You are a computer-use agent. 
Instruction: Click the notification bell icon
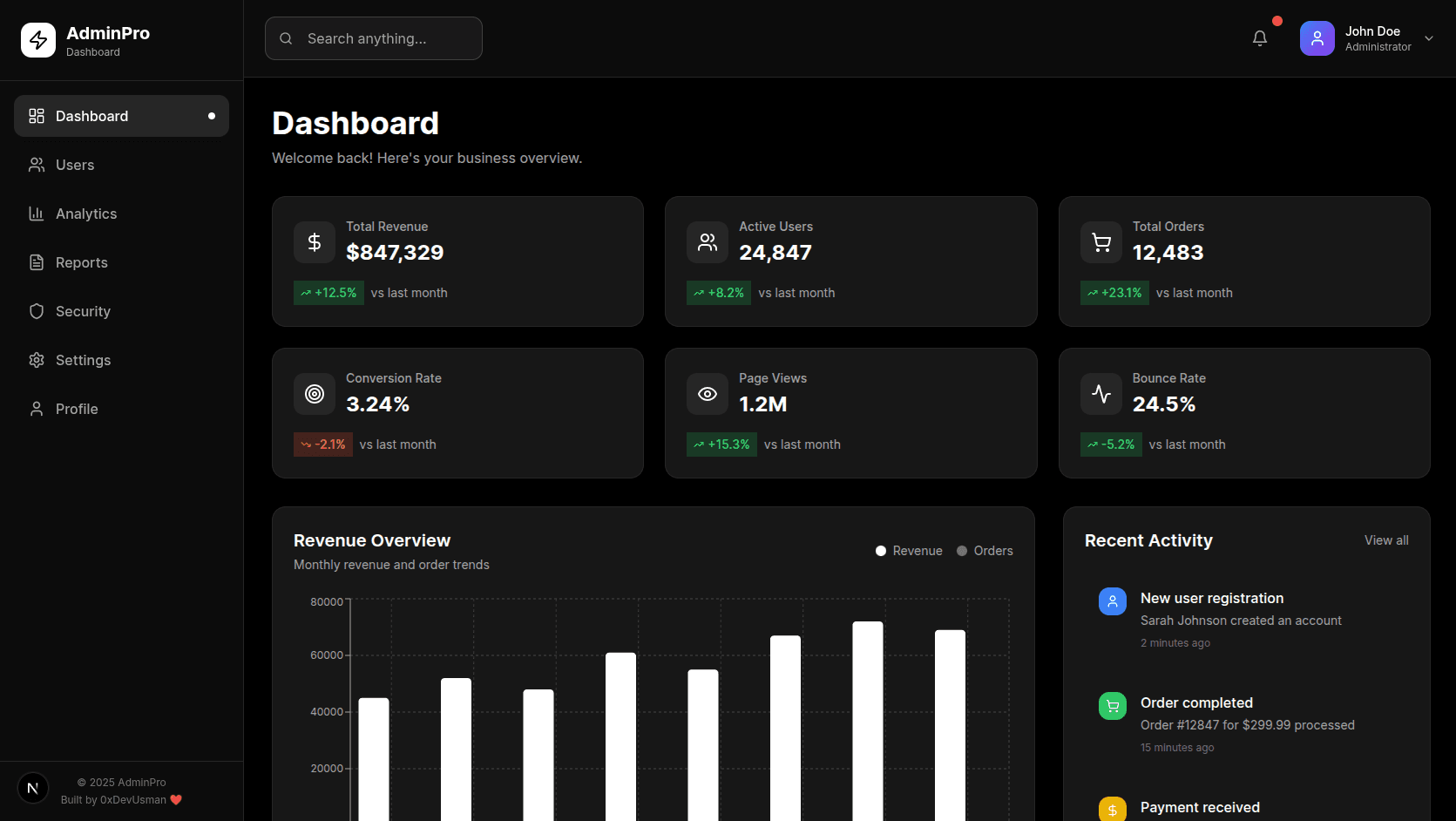[1259, 38]
